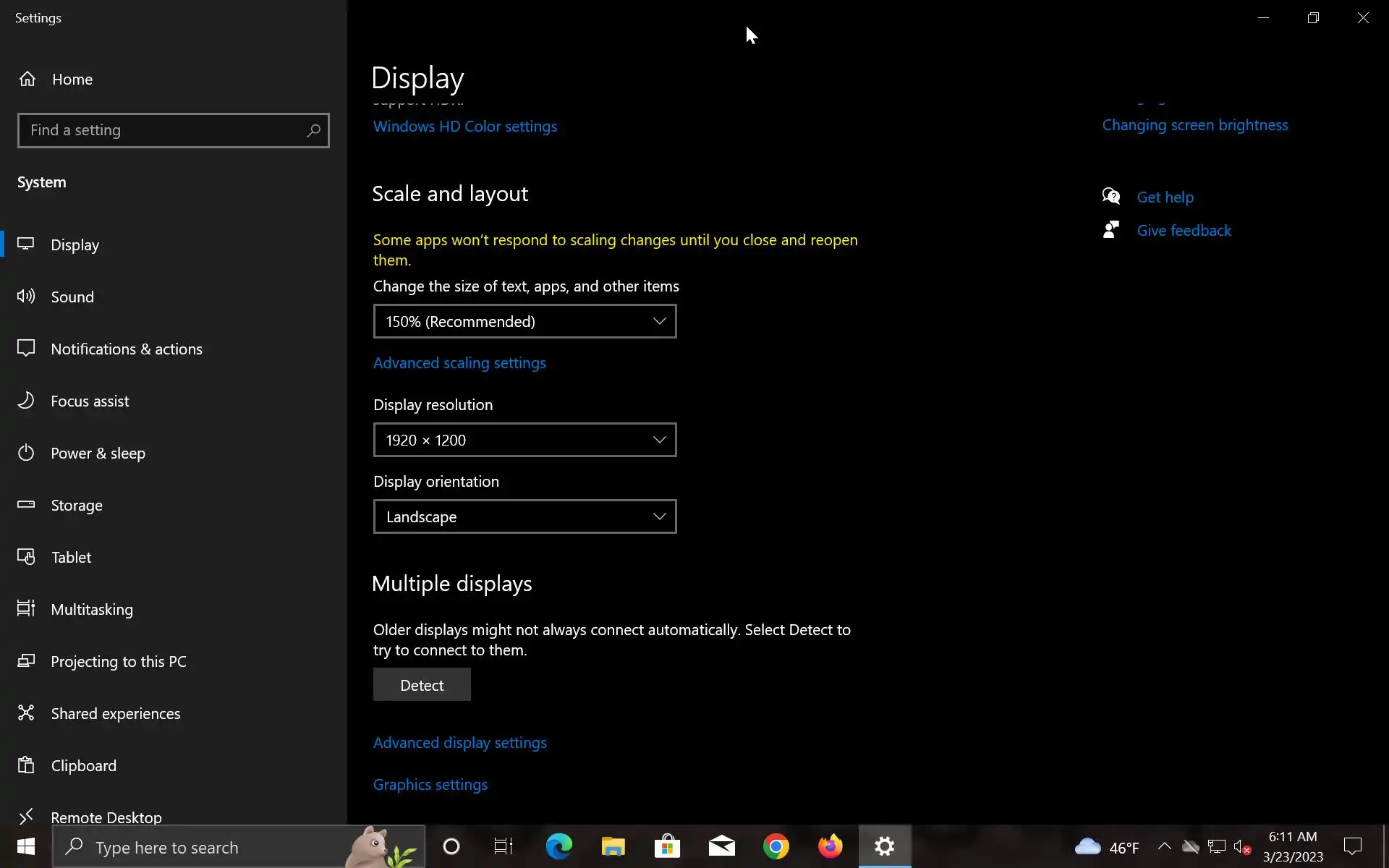Open the Display resolution dropdown
Screen dimensions: 1389x868
pos(524,440)
